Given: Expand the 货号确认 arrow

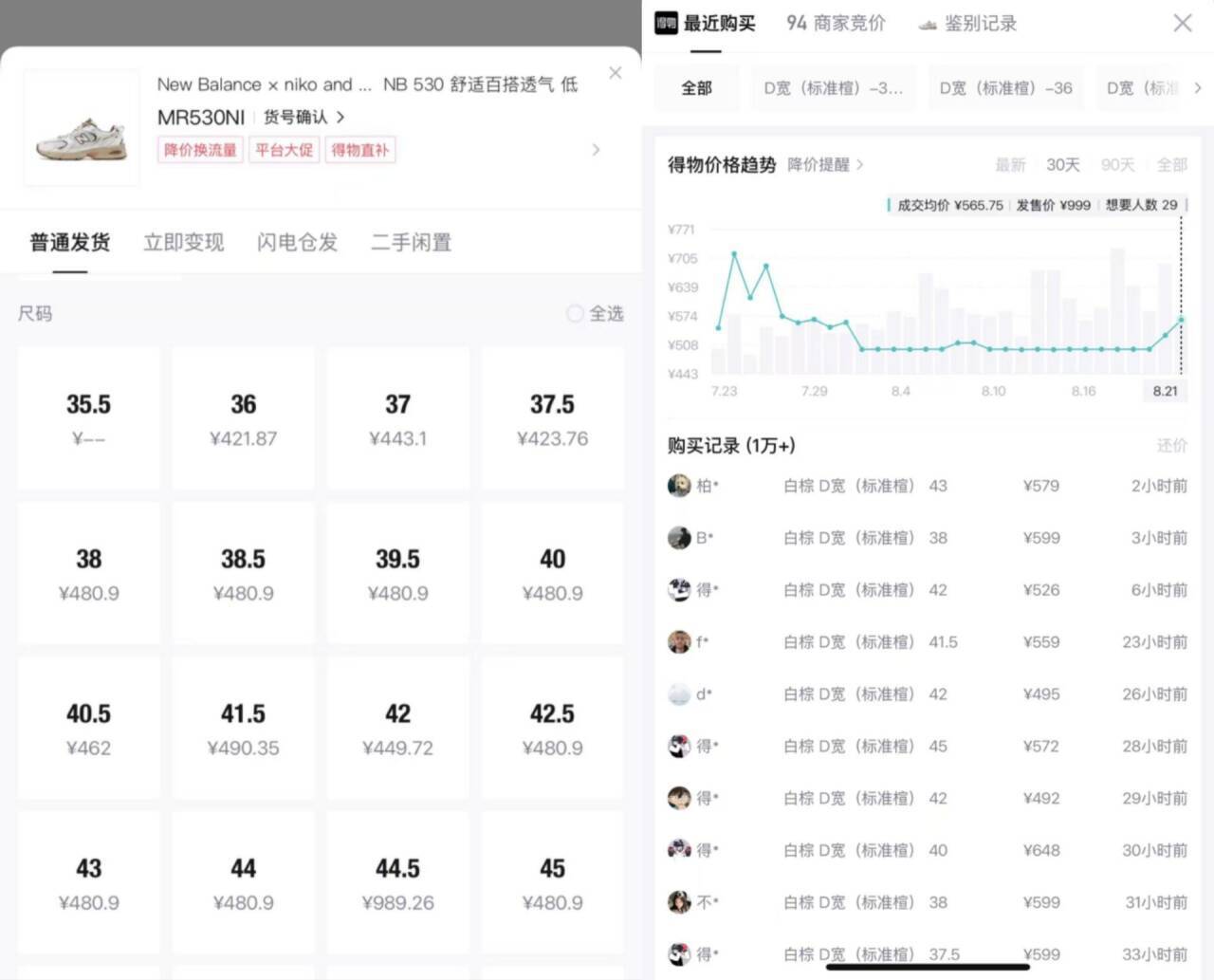Looking at the screenshot, I should tap(340, 117).
